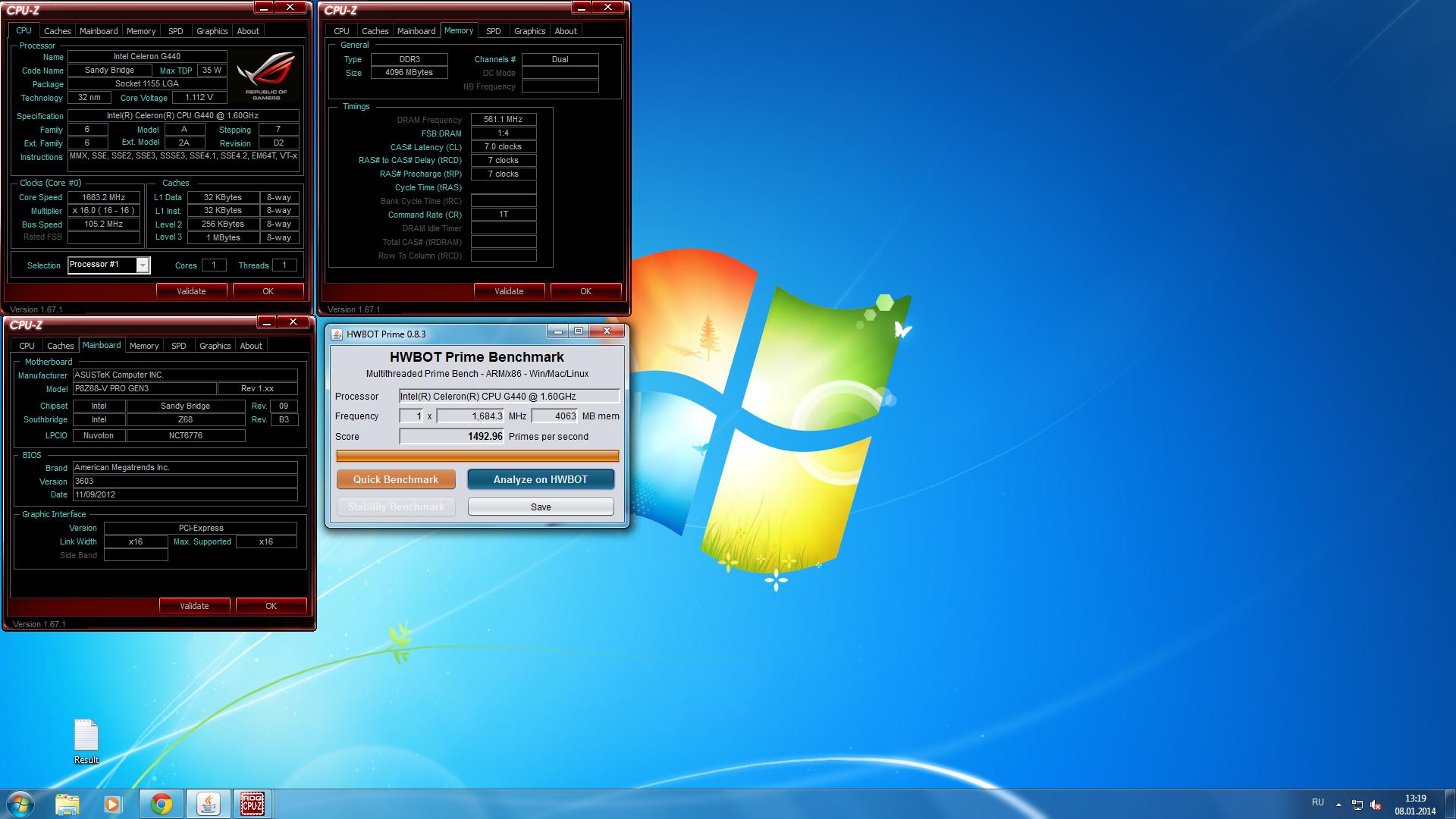Click OK in Memory window
This screenshot has width=1456, height=819.
coord(585,291)
